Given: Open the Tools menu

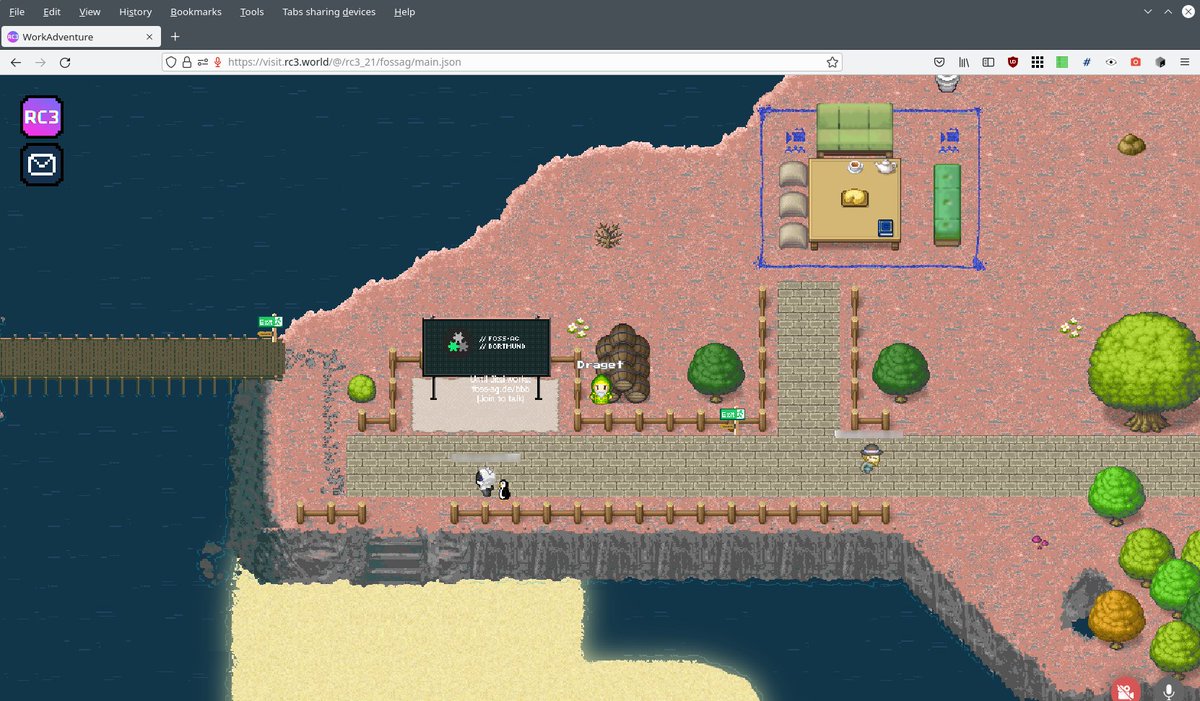Looking at the screenshot, I should (252, 12).
